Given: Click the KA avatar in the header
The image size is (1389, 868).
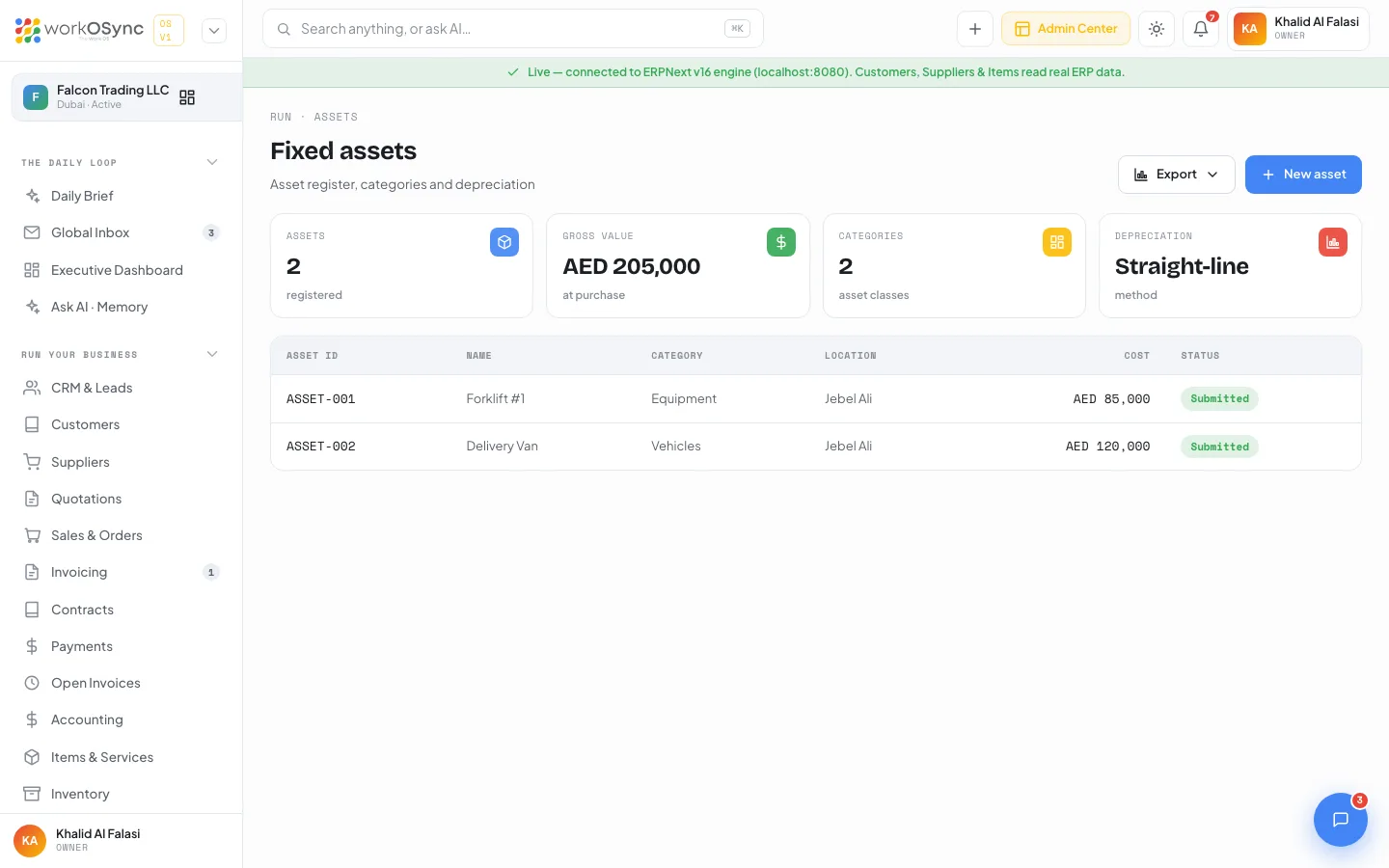Looking at the screenshot, I should point(1249,29).
